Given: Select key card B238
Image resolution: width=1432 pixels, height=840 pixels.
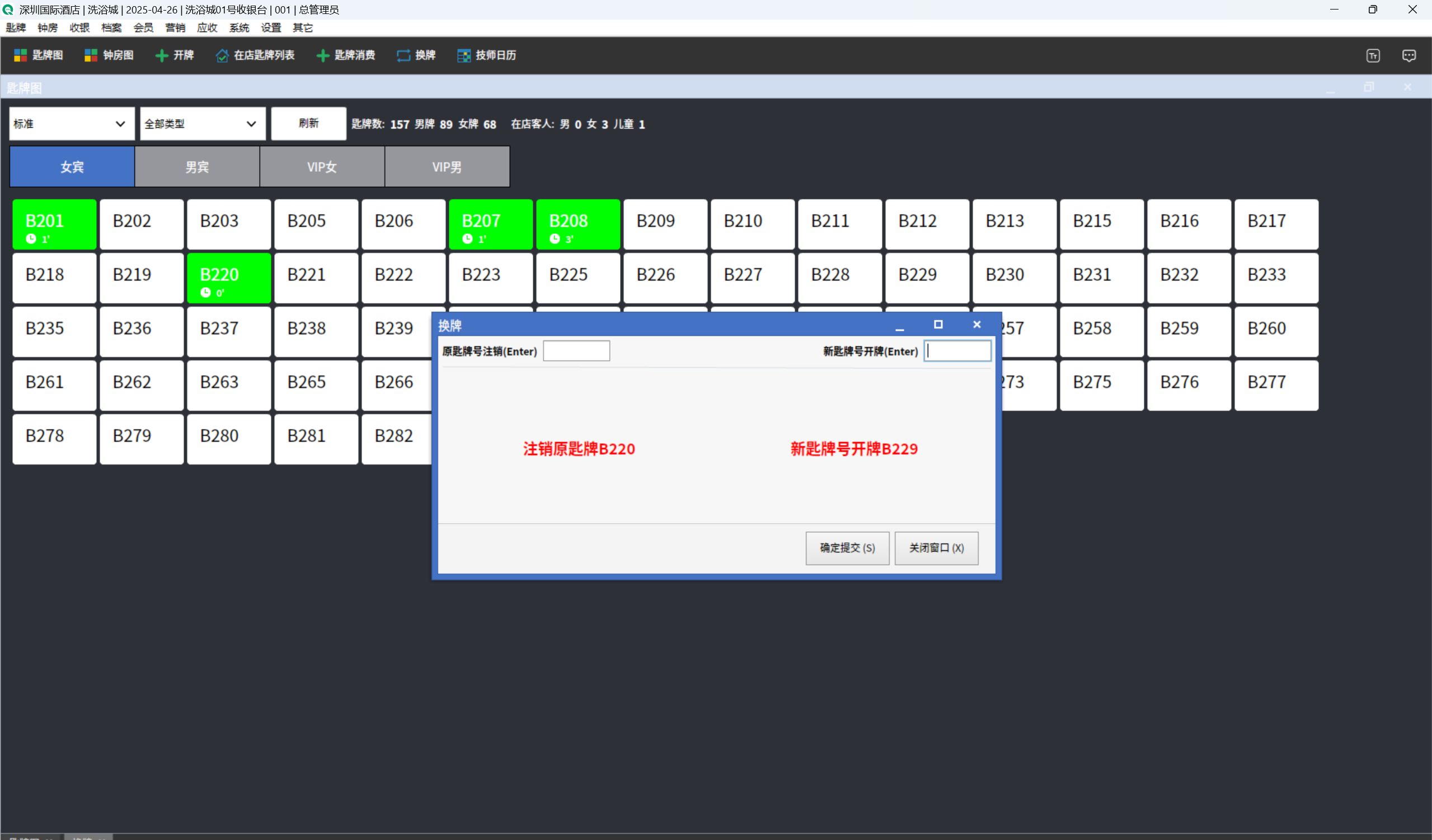Looking at the screenshot, I should click(x=317, y=332).
